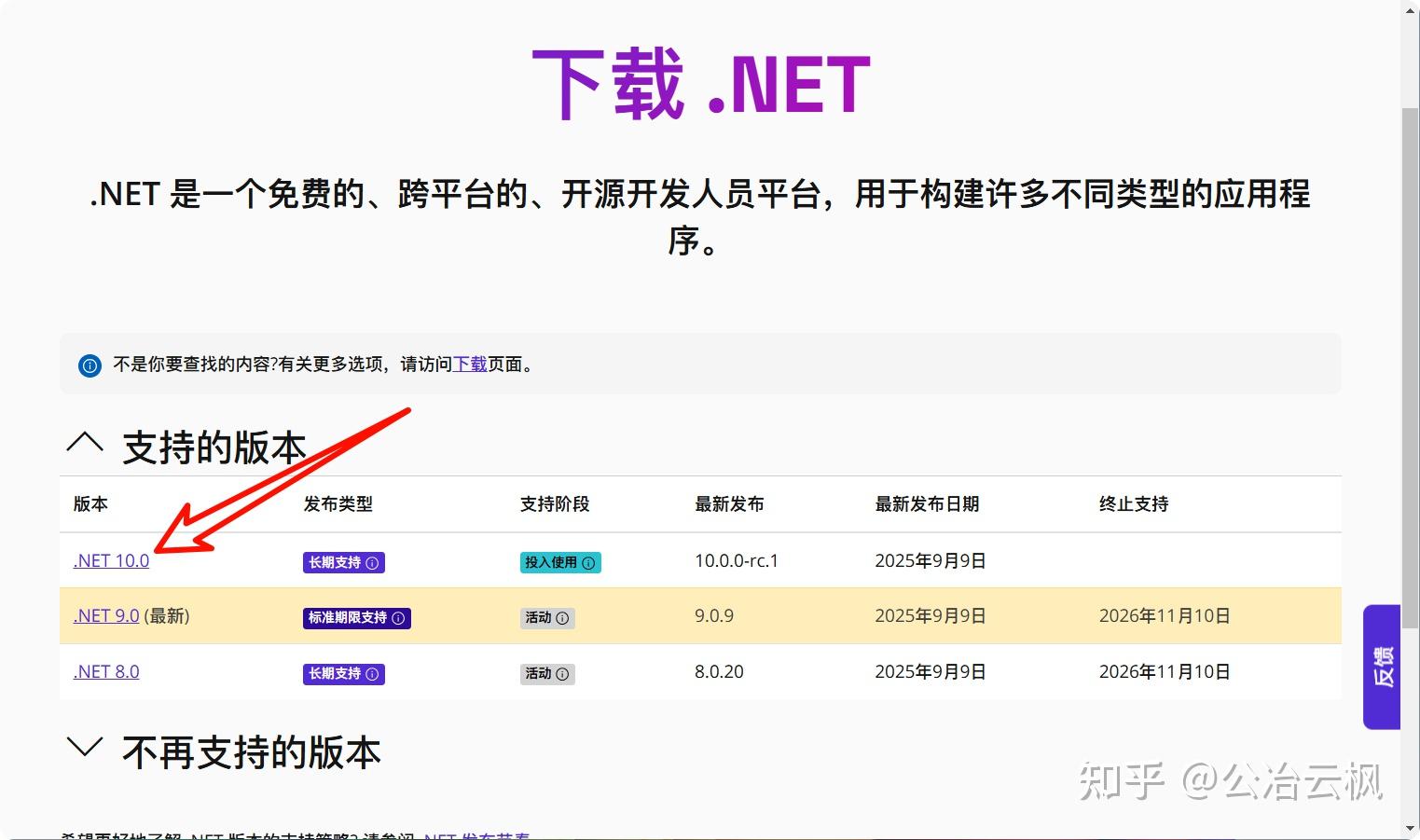
Task: Click the chevron beside 支持的版本 heading
Action: (x=86, y=443)
